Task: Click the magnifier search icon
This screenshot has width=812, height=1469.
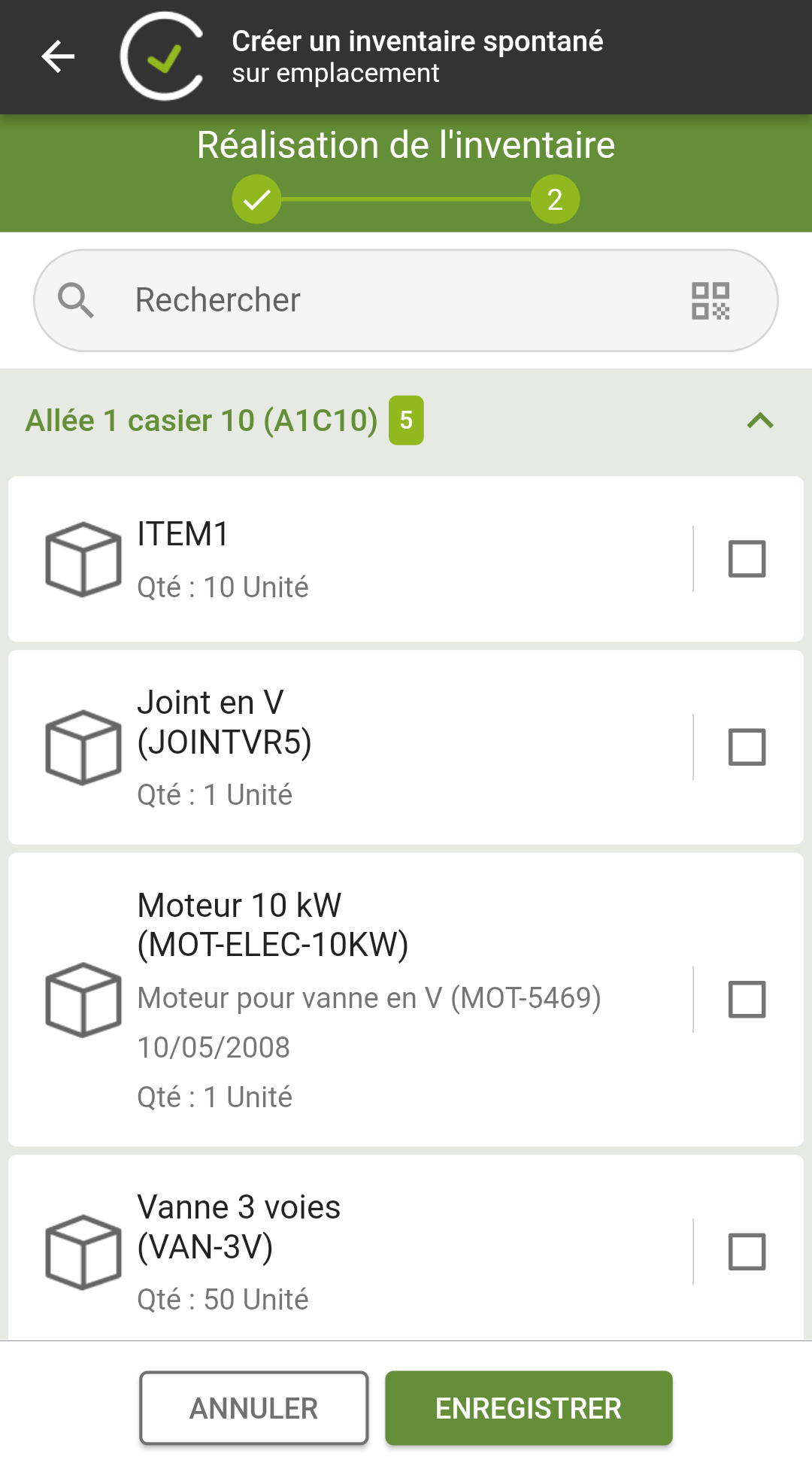Action: pos(76,301)
